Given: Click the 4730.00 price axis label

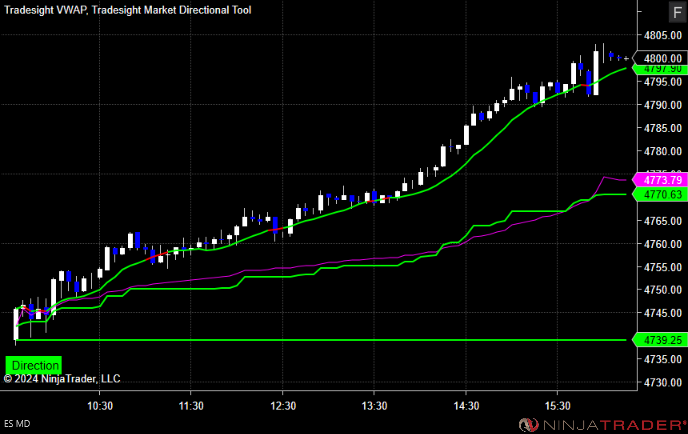Looking at the screenshot, I should (663, 383).
